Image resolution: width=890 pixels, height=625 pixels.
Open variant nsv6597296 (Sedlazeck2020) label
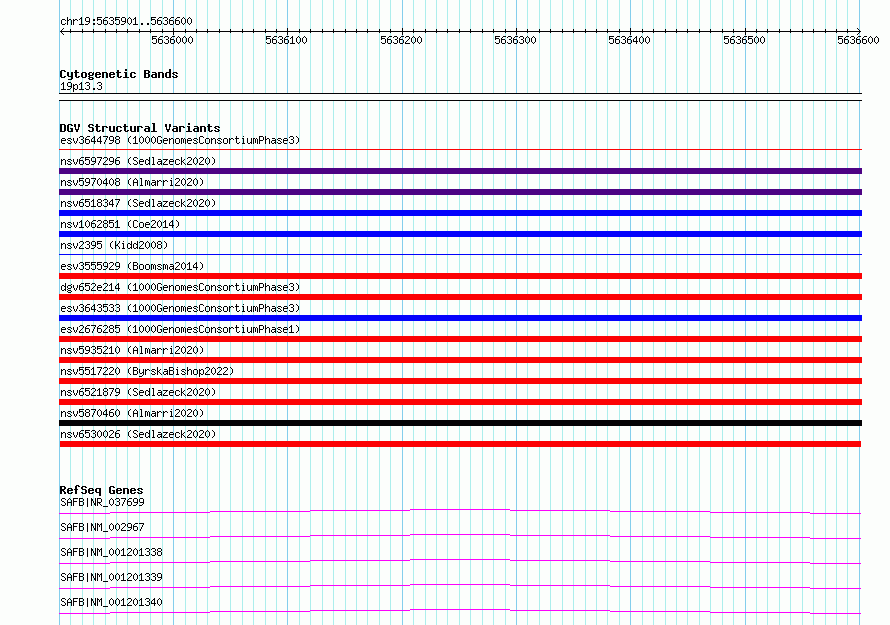click(138, 161)
